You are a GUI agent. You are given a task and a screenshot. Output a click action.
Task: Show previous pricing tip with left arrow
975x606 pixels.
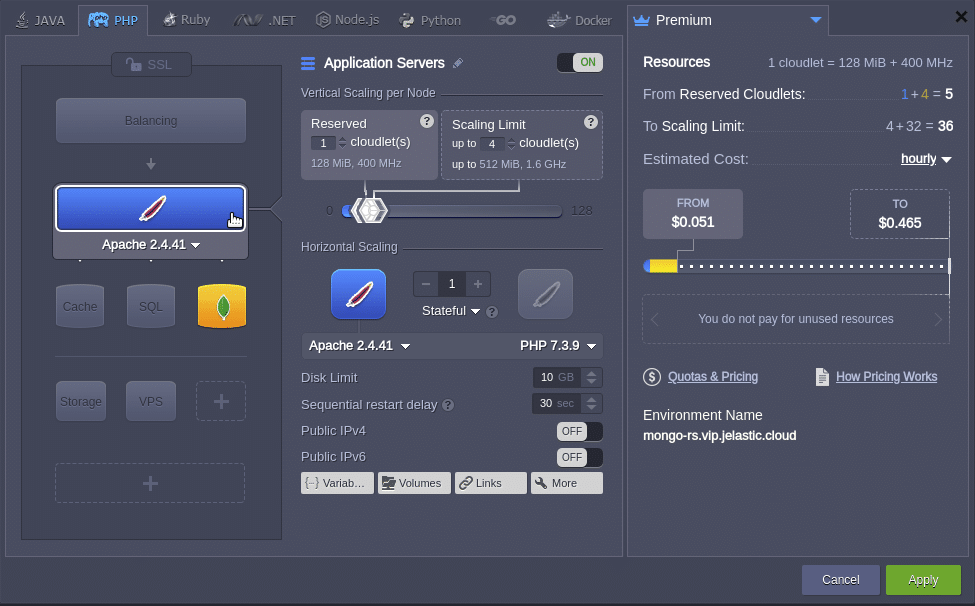click(x=655, y=319)
